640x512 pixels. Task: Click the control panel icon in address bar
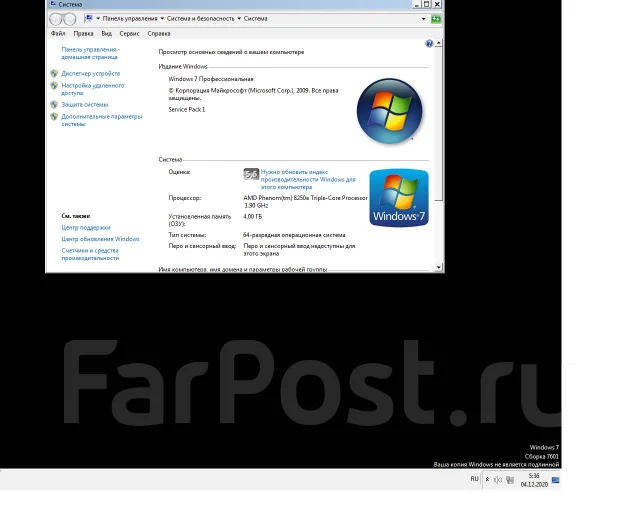[89, 18]
